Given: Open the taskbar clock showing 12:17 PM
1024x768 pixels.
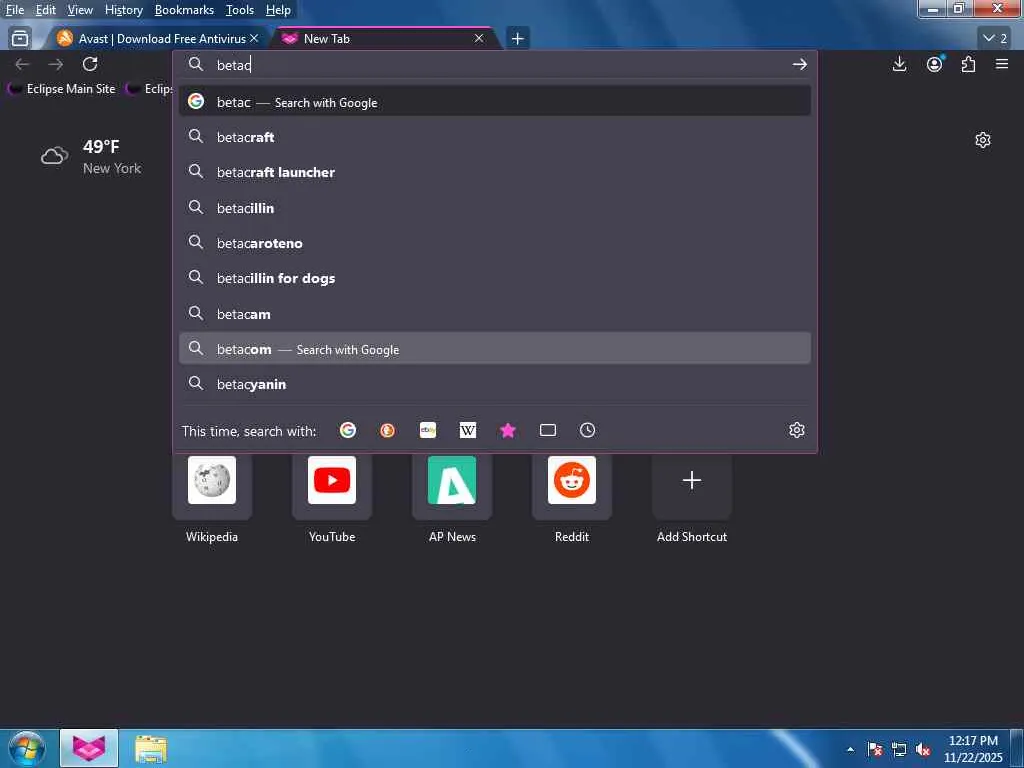Looking at the screenshot, I should click(x=973, y=748).
